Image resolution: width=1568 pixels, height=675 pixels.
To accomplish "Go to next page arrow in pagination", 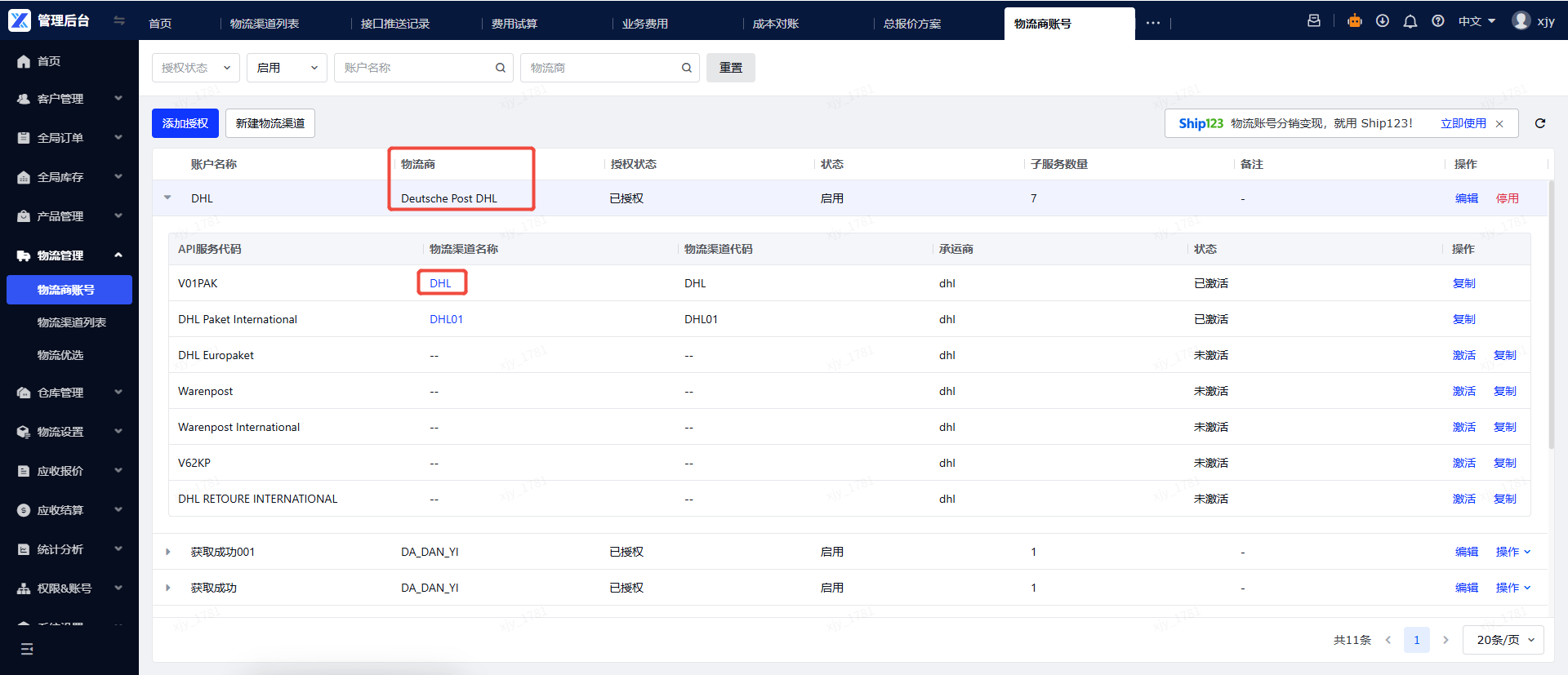I will coord(1445,640).
